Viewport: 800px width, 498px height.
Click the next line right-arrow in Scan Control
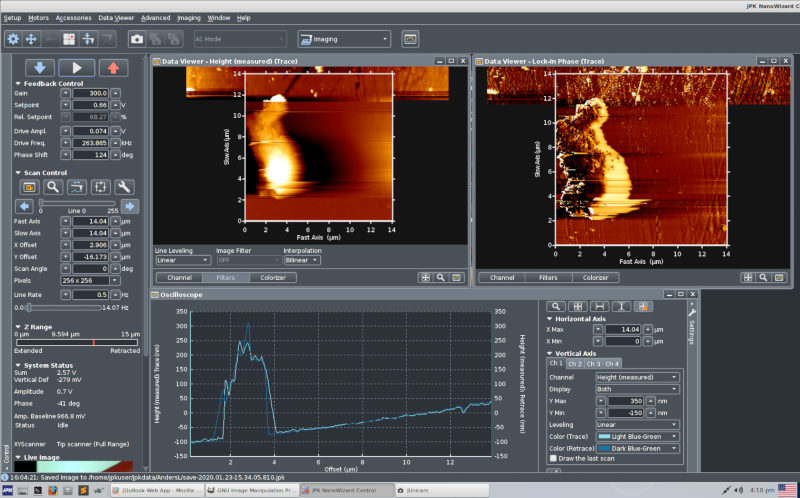click(x=130, y=206)
